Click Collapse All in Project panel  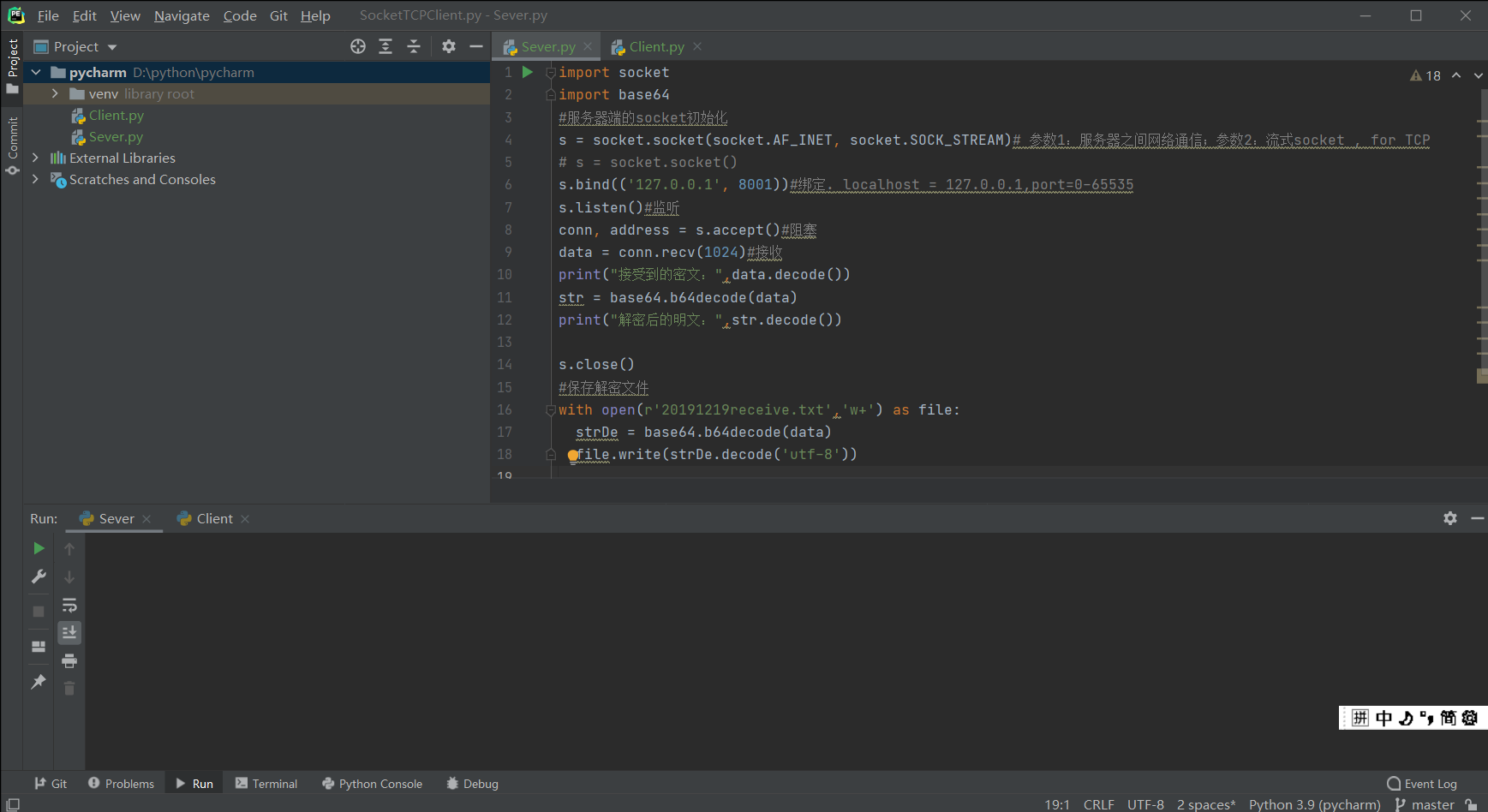414,46
